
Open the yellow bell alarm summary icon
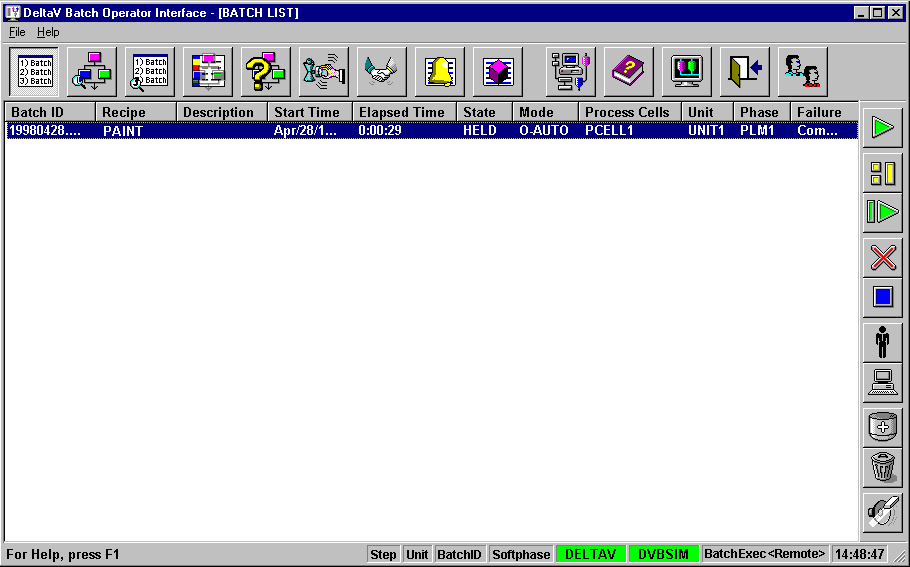point(440,72)
